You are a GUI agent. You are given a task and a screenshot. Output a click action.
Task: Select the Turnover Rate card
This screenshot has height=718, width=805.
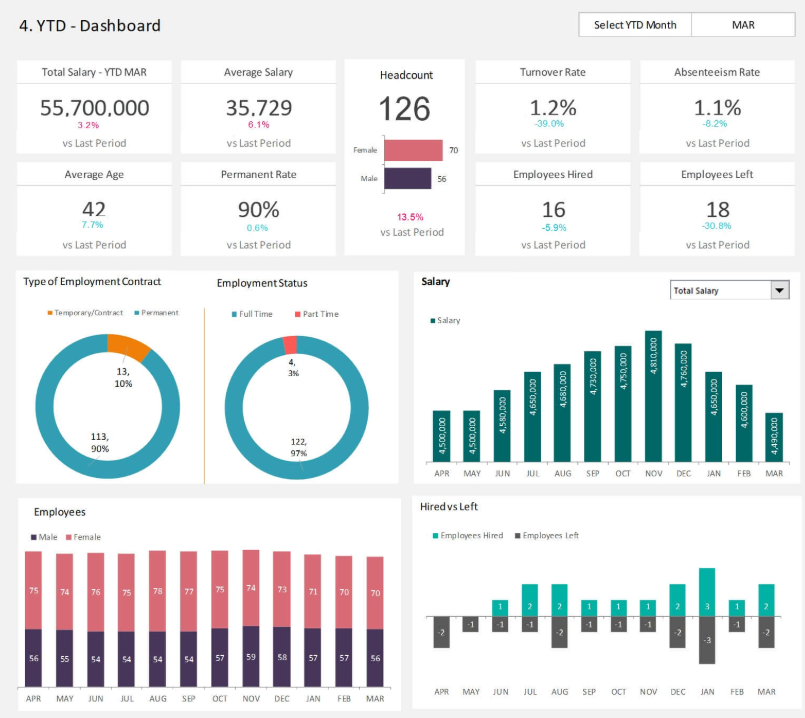[553, 107]
